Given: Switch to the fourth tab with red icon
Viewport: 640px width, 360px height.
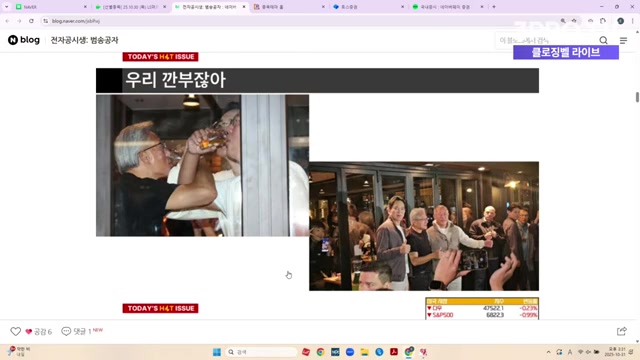Looking at the screenshot, I should (288, 7).
